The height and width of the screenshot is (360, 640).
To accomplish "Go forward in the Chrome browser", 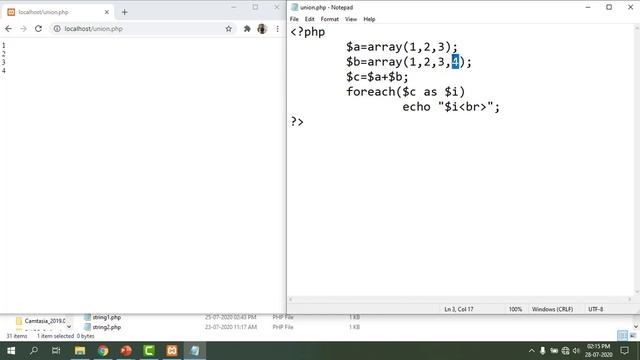I will pos(23,29).
